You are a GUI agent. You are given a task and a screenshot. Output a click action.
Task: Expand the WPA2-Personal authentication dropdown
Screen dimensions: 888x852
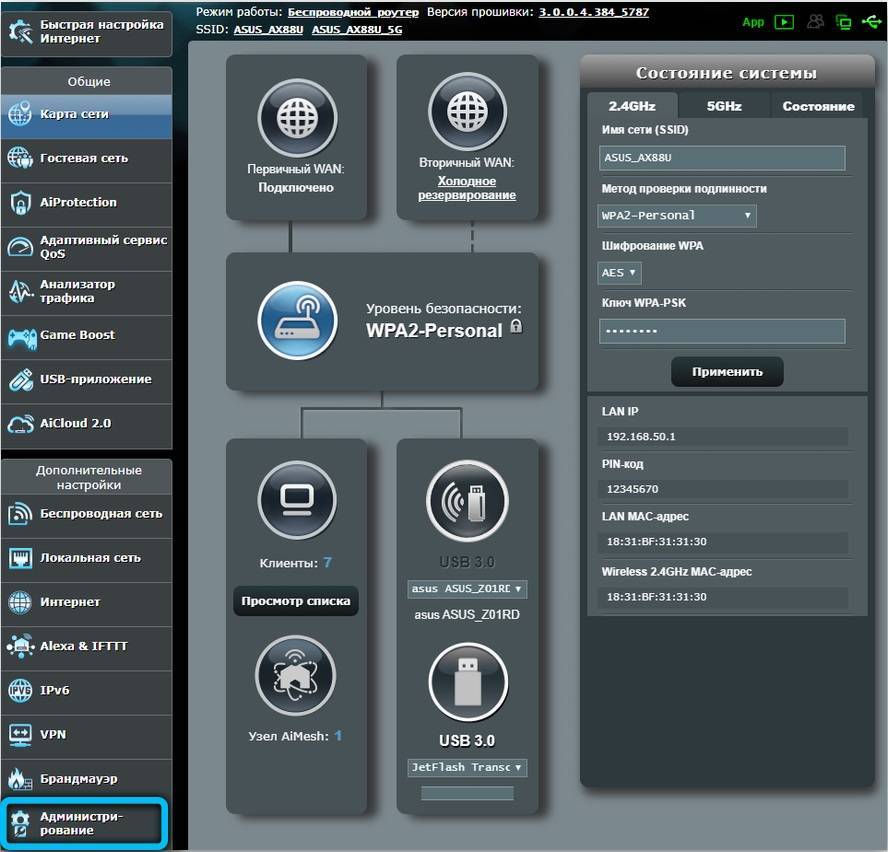click(x=677, y=216)
